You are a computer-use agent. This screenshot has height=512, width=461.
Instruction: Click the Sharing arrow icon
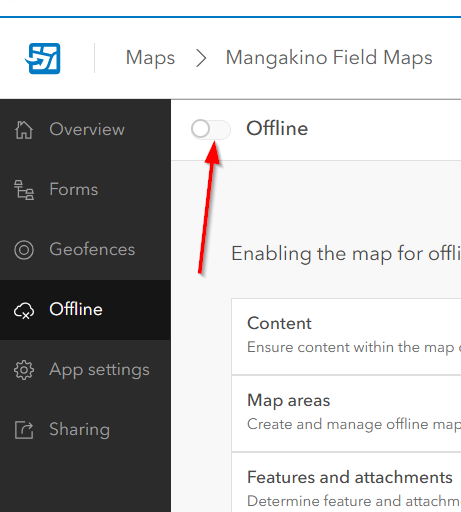24,430
